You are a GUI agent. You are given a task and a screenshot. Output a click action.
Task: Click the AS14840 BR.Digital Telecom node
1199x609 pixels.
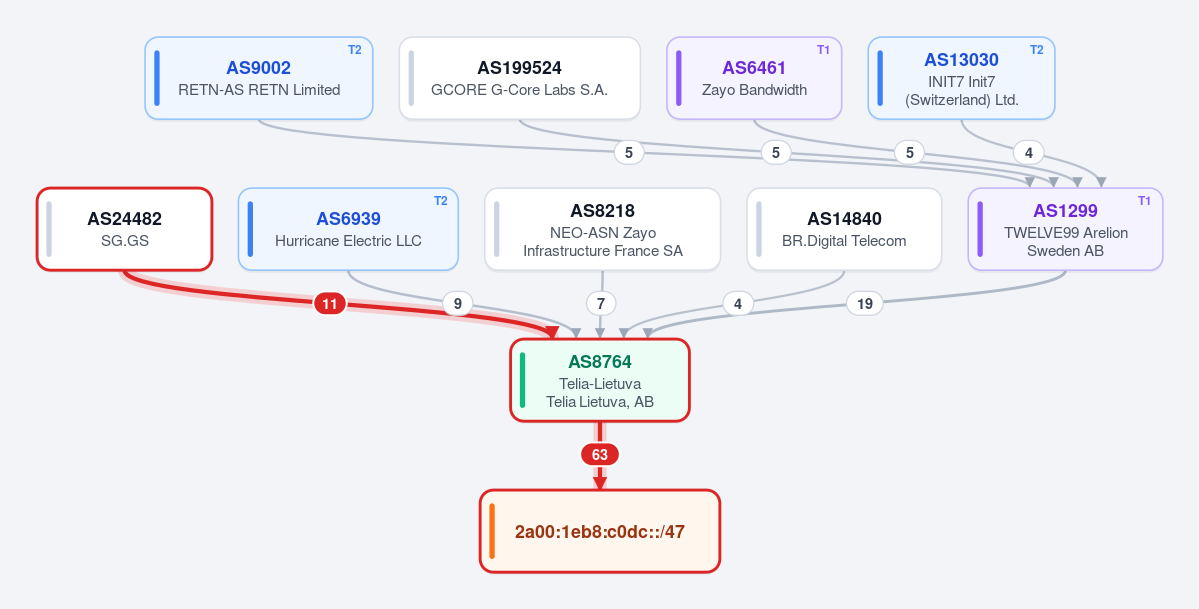click(844, 229)
